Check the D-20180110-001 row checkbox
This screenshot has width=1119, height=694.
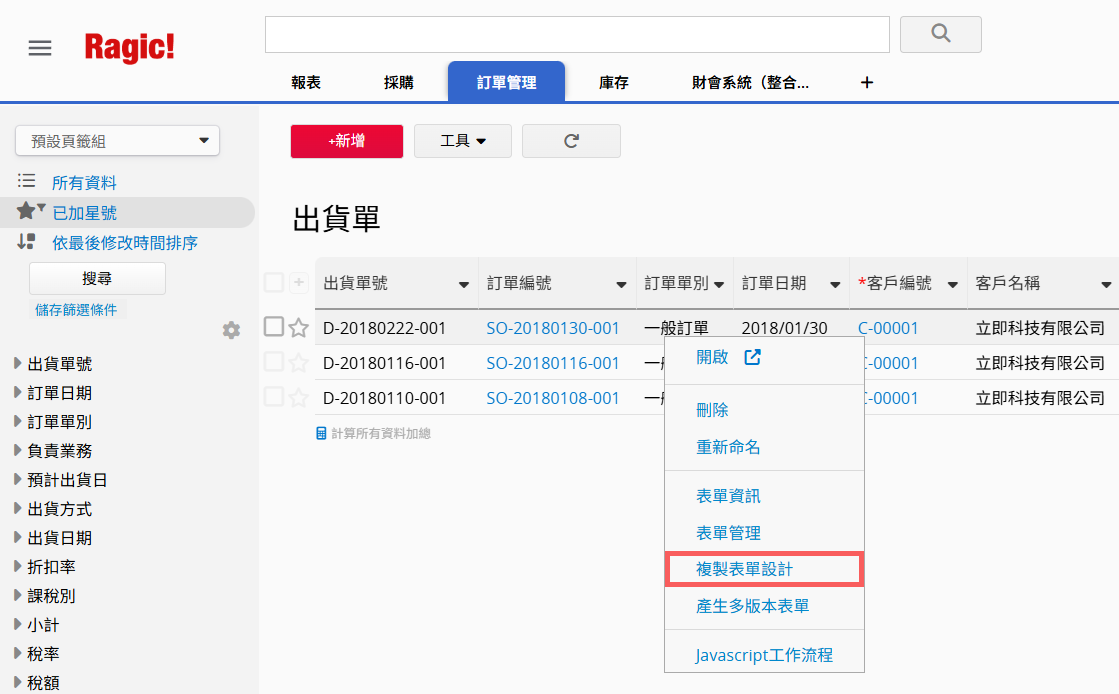[x=274, y=397]
